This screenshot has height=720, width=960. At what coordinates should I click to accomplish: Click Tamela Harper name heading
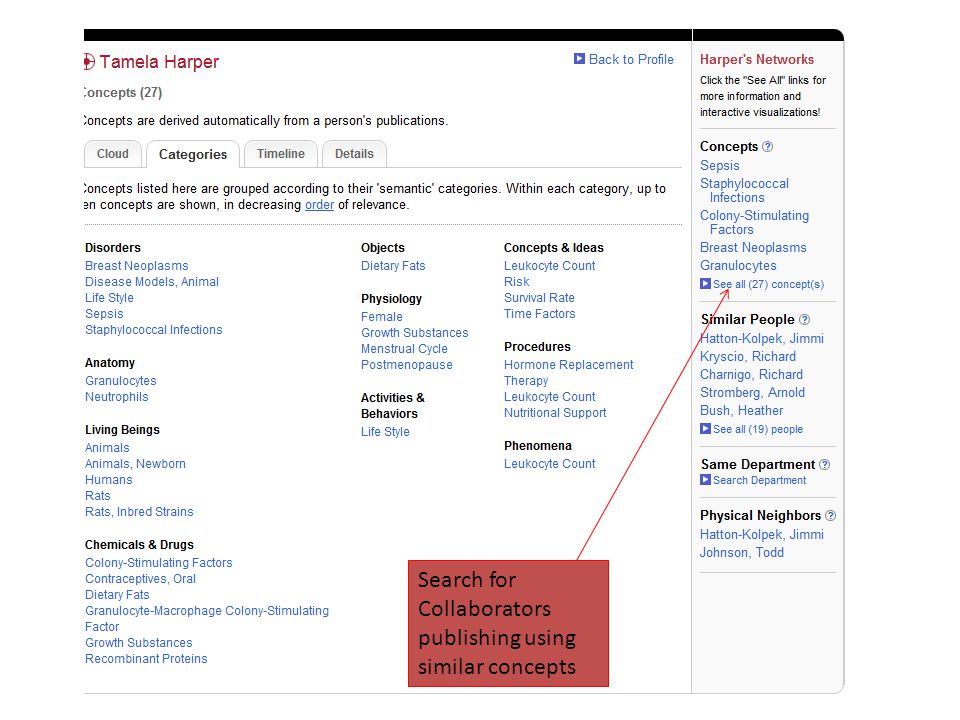[159, 62]
